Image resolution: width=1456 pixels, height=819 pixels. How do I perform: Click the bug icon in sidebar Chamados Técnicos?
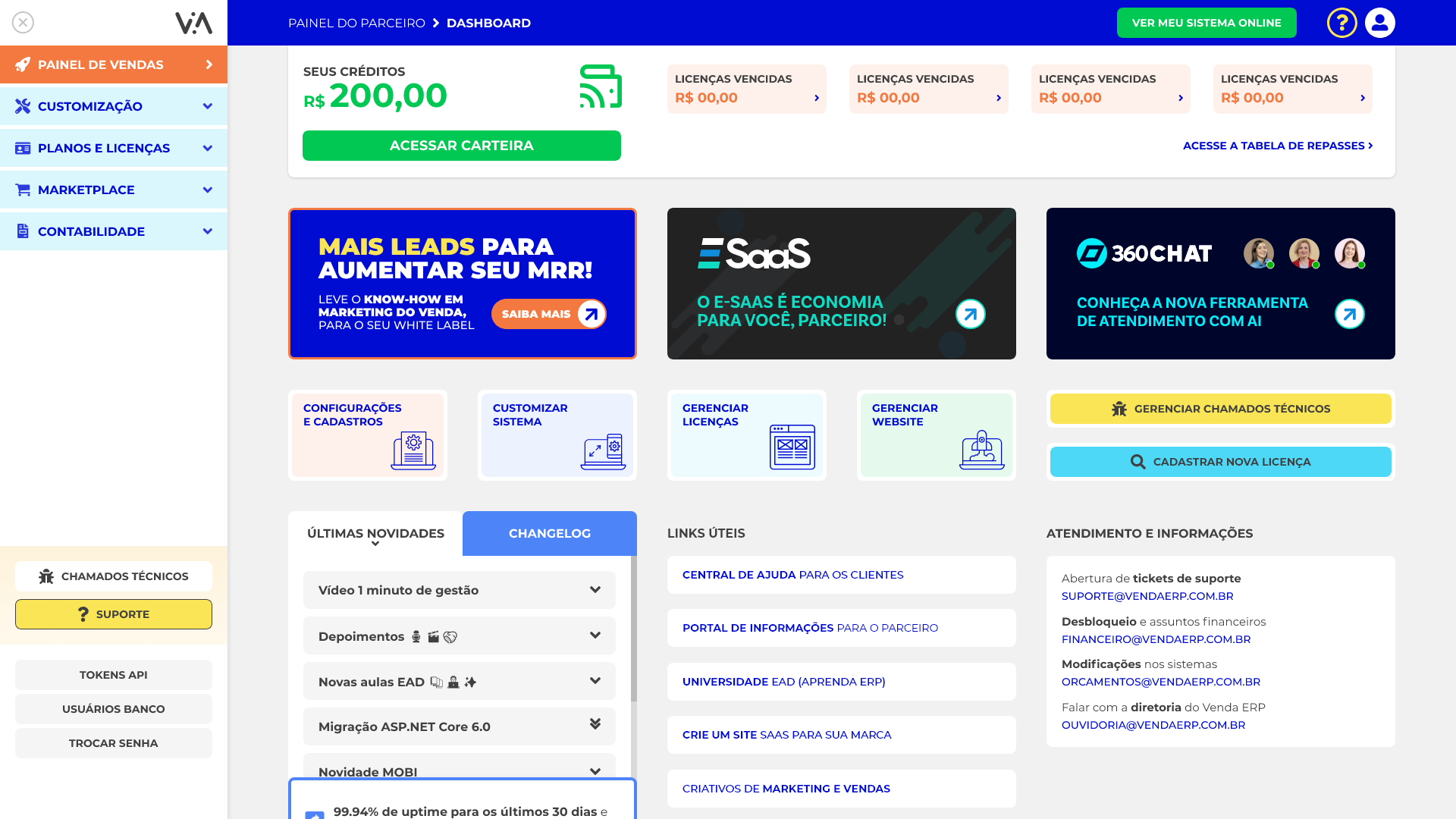(x=46, y=576)
